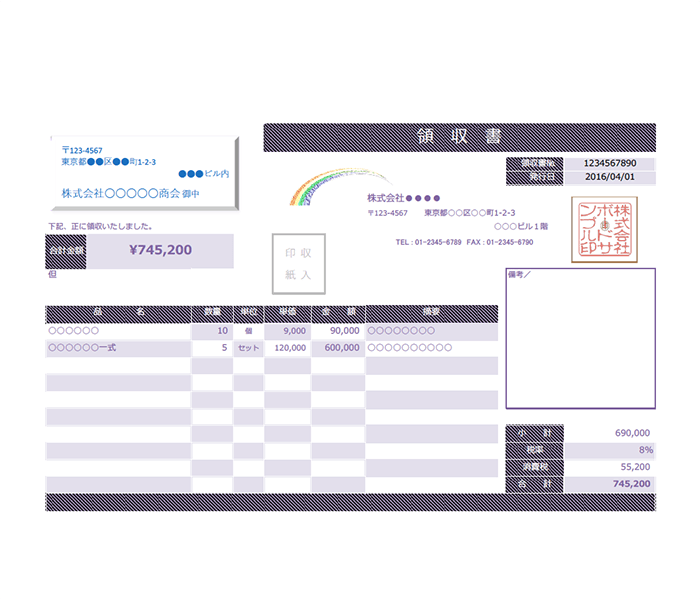Image resolution: width=700 pixels, height=600 pixels.
Task: Click the 数量 column header
Action: [x=212, y=312]
